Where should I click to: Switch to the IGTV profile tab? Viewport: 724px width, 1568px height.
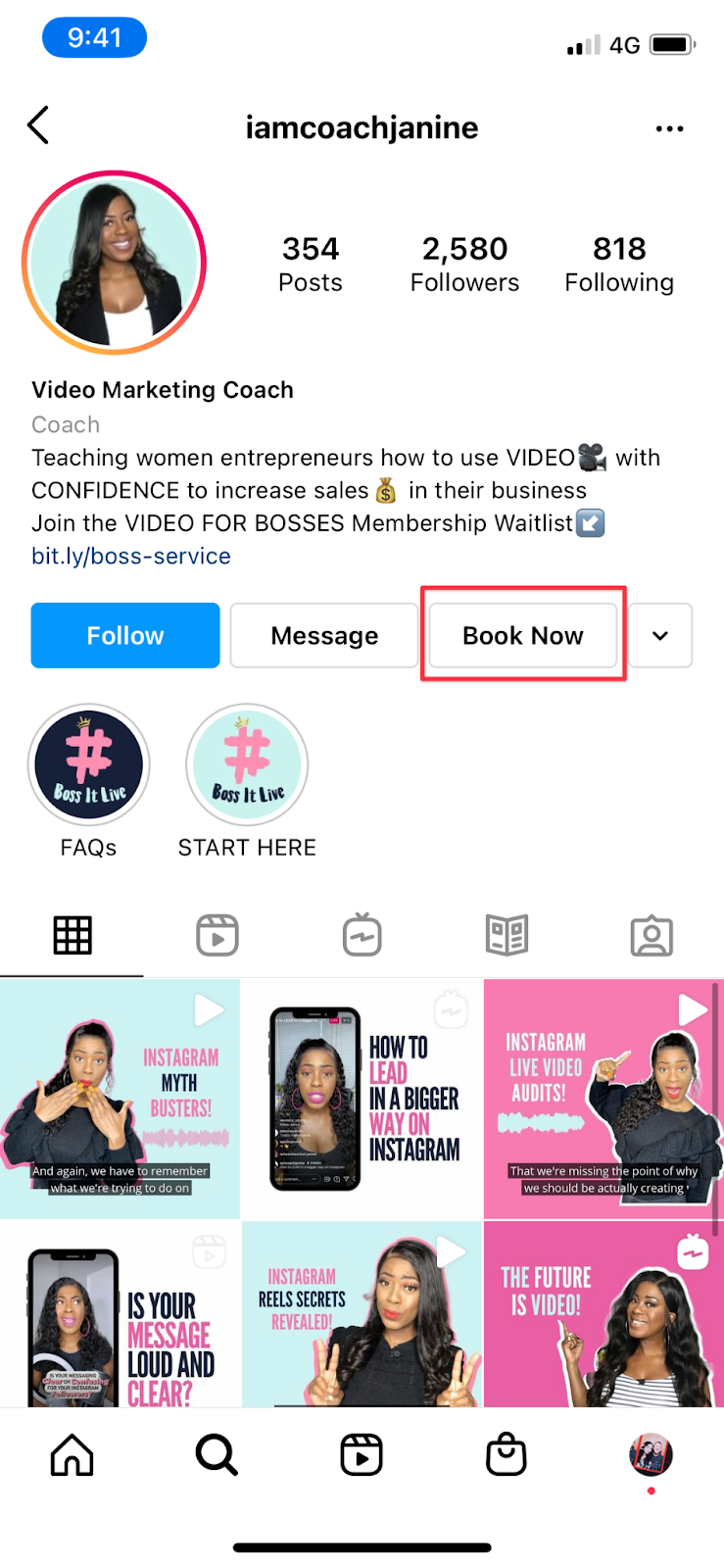(362, 935)
